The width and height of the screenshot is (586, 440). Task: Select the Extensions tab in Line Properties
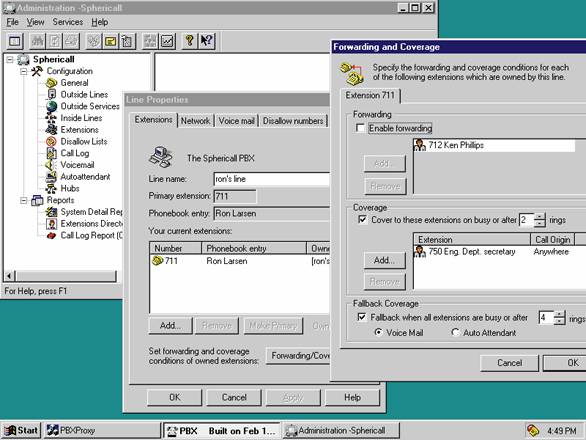click(153, 120)
